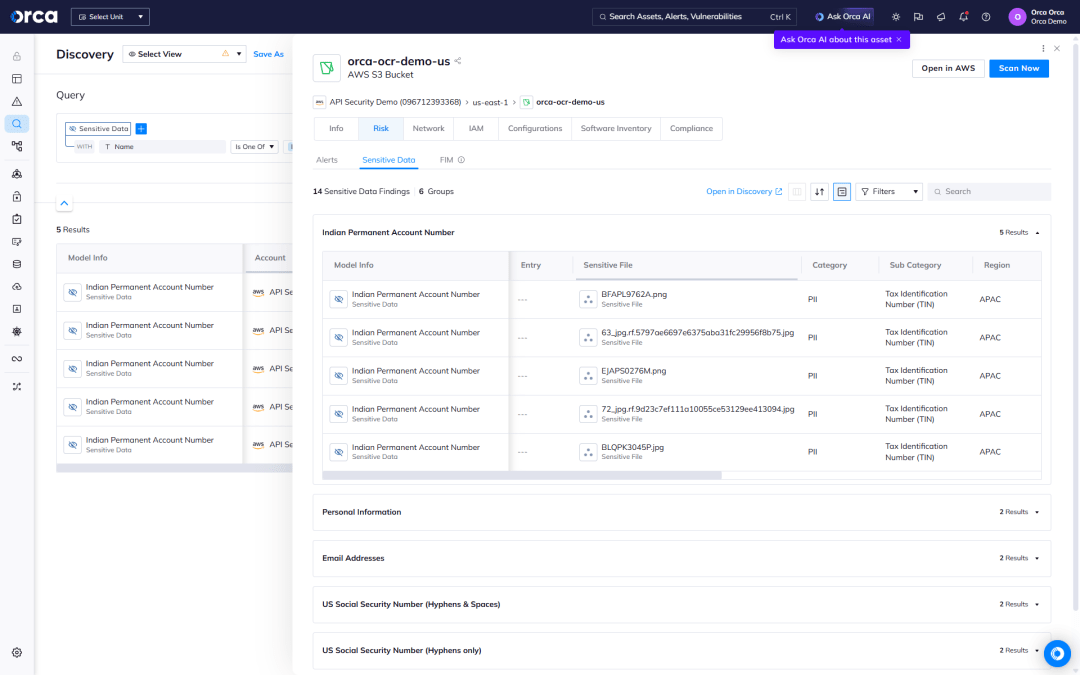Collapse the query panel chevron
Image resolution: width=1080 pixels, height=675 pixels.
pyautogui.click(x=64, y=203)
